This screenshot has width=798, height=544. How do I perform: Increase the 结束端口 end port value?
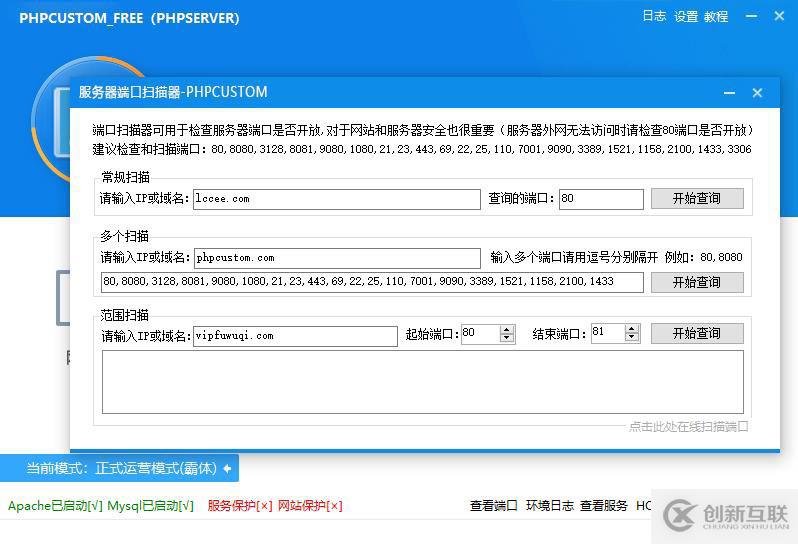[632, 329]
